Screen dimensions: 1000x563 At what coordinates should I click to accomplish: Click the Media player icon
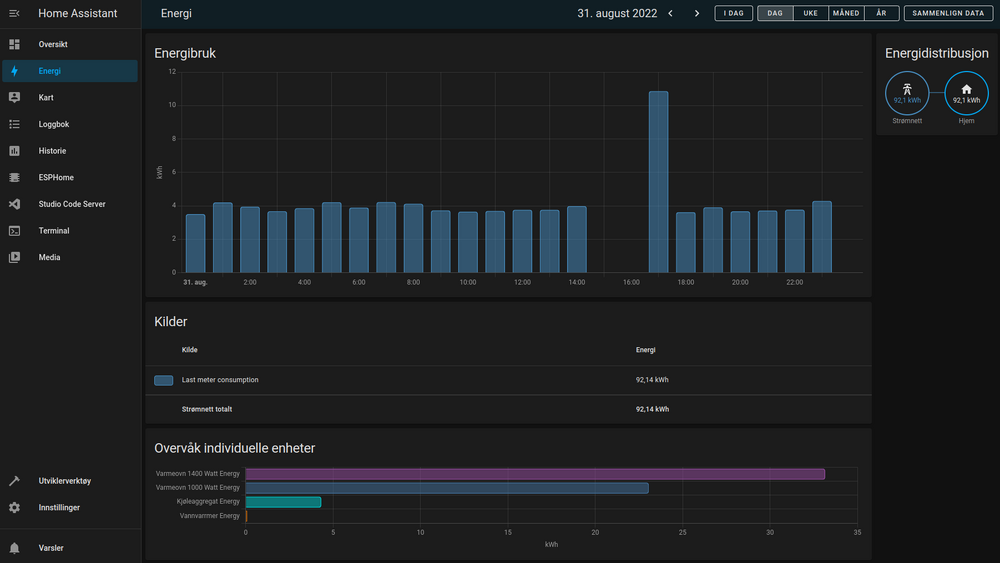point(14,257)
